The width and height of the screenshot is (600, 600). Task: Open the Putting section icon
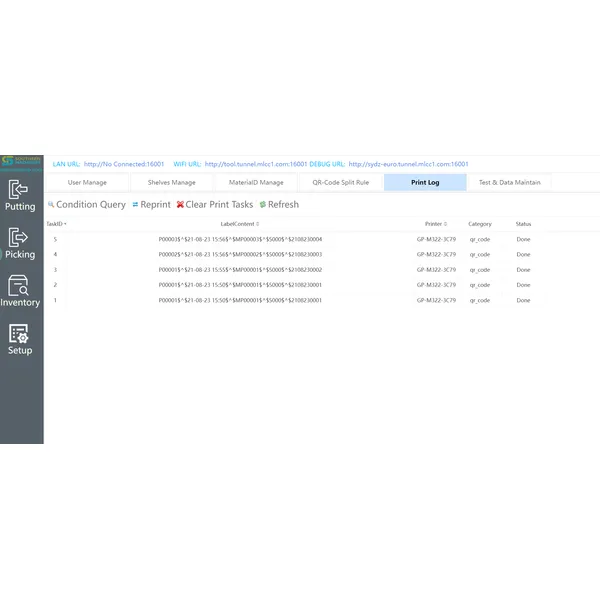(18, 189)
